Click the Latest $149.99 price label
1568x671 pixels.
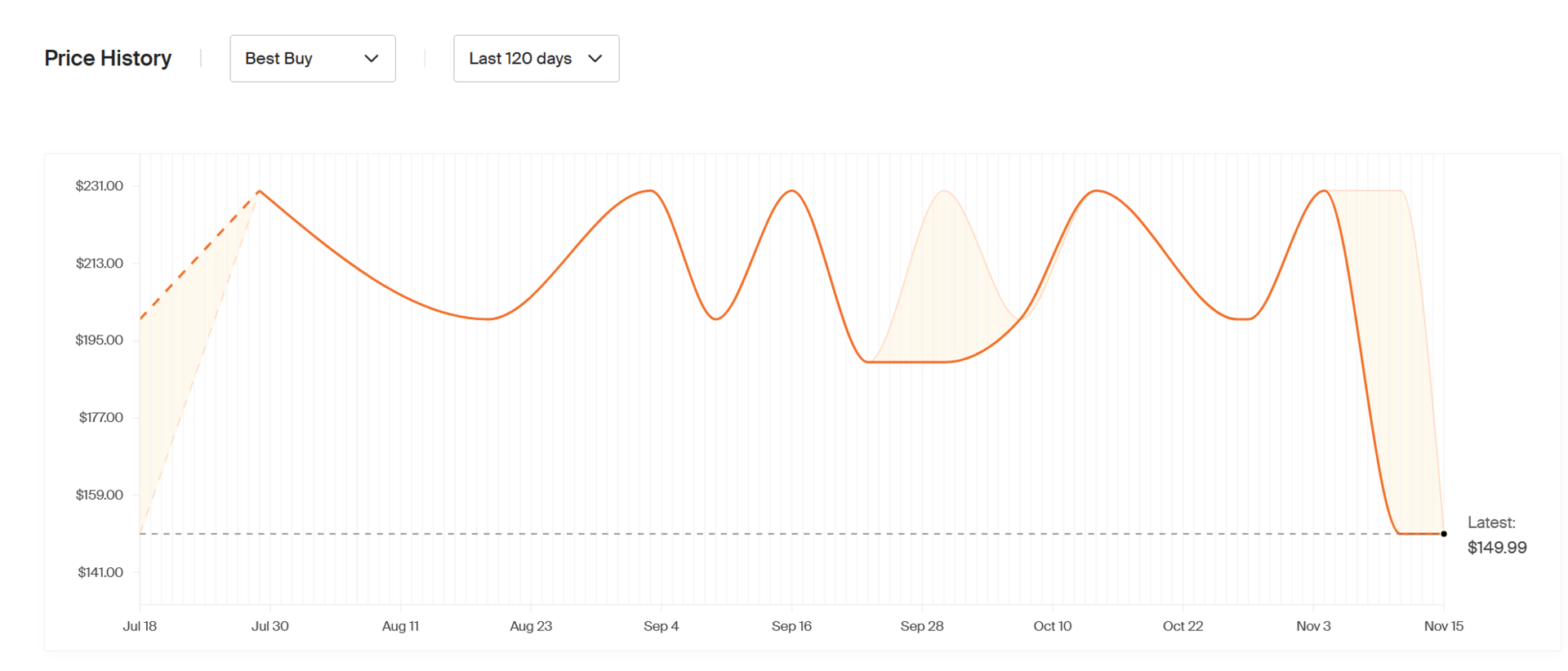pyautogui.click(x=1496, y=535)
